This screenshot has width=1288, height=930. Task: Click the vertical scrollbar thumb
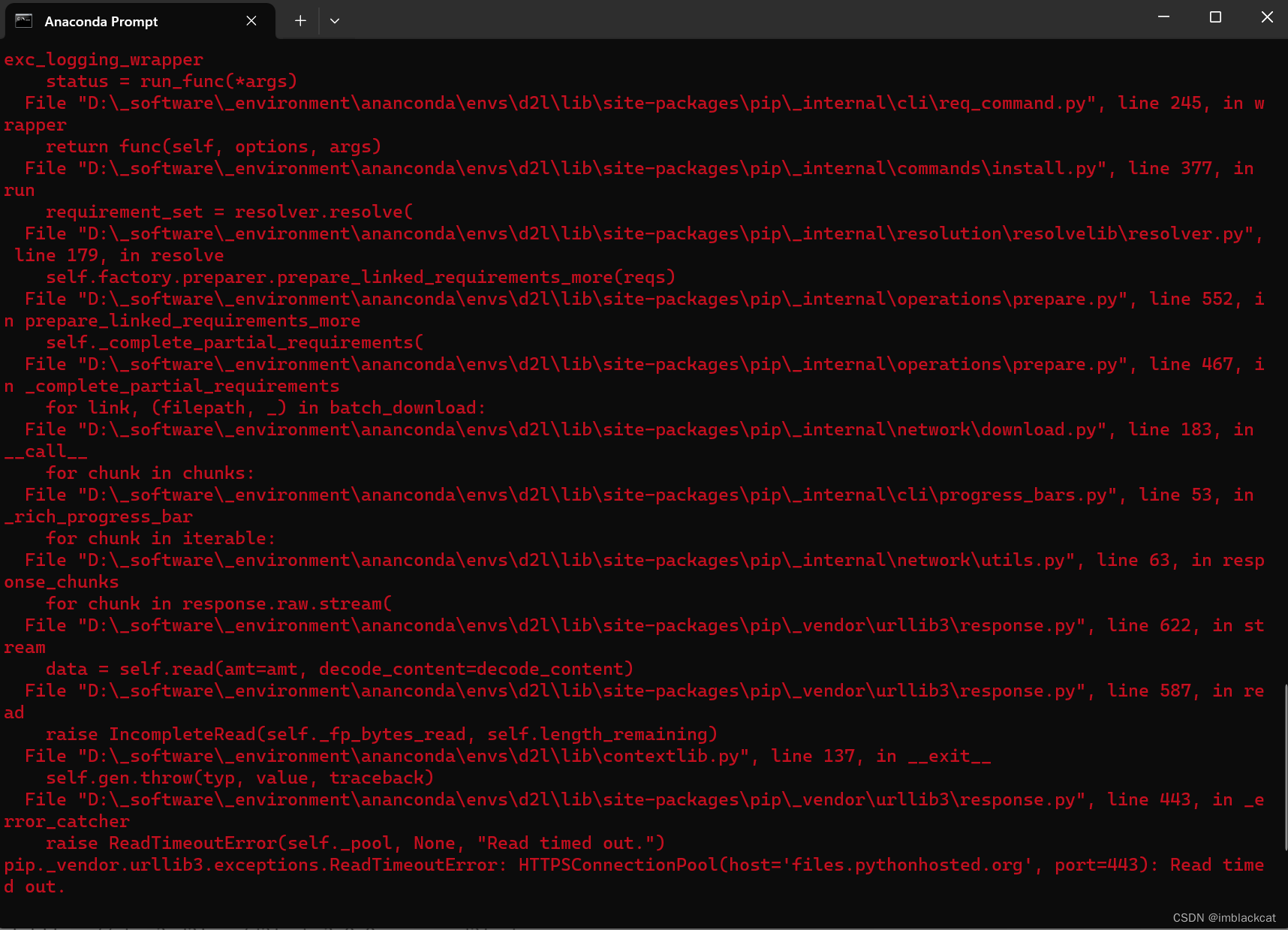coord(1285,767)
